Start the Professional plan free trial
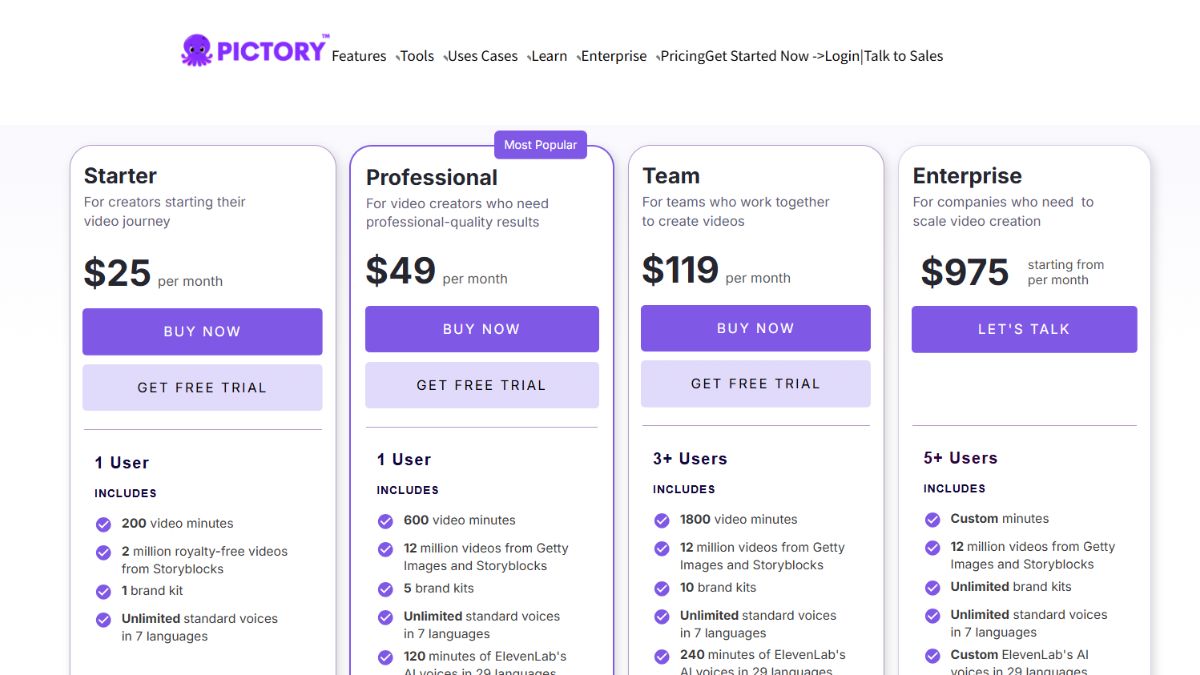Viewport: 1200px width, 675px height. click(x=482, y=385)
